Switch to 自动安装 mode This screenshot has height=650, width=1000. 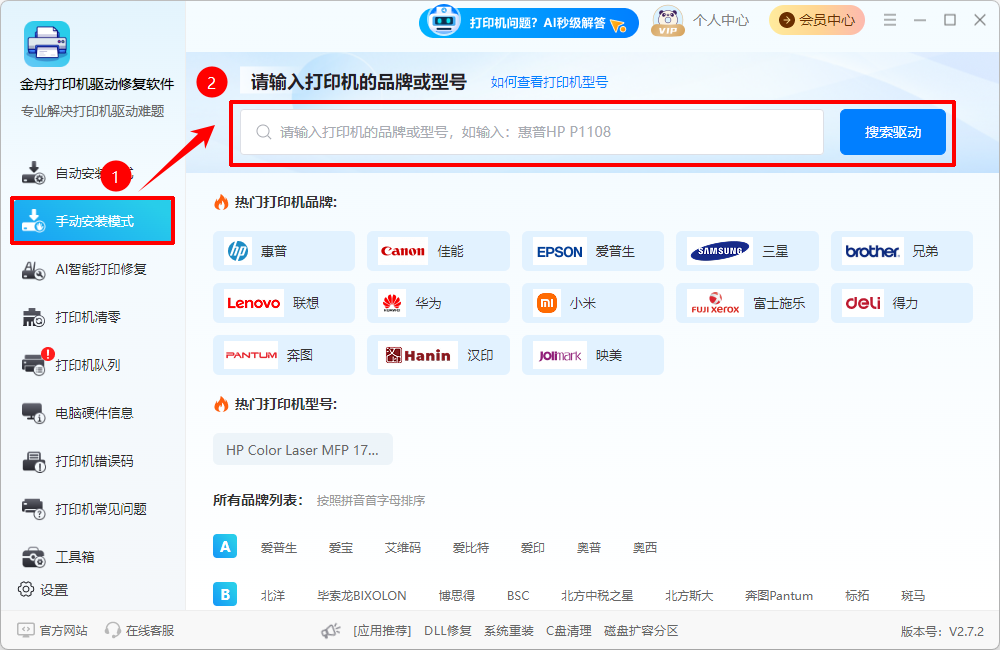pos(92,173)
